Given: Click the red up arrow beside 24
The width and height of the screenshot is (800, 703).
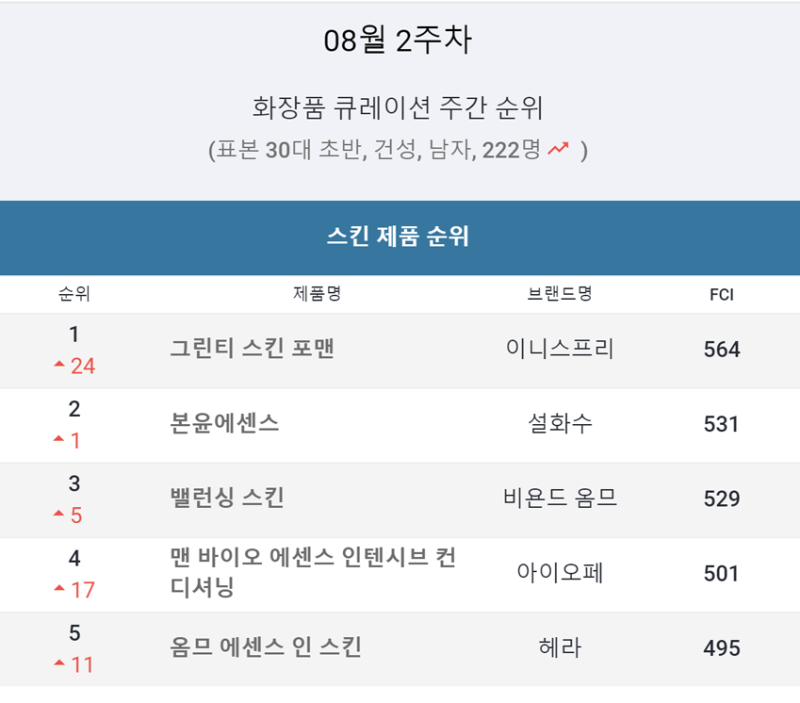Looking at the screenshot, I should (59, 364).
